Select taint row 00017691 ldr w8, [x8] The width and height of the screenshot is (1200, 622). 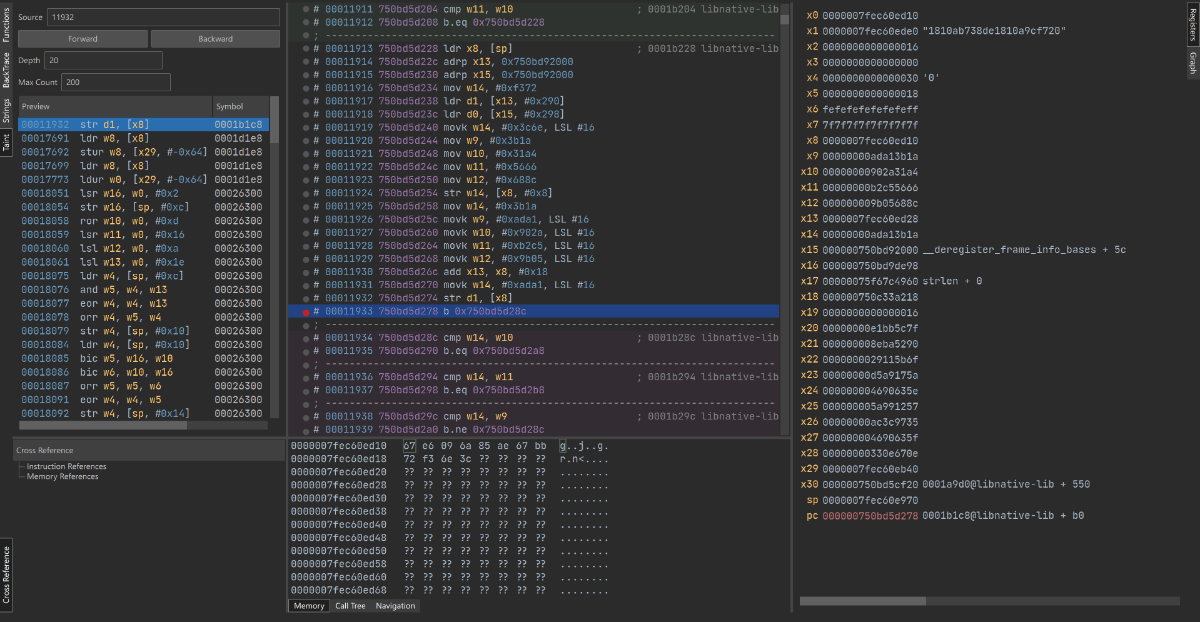[x=143, y=138]
